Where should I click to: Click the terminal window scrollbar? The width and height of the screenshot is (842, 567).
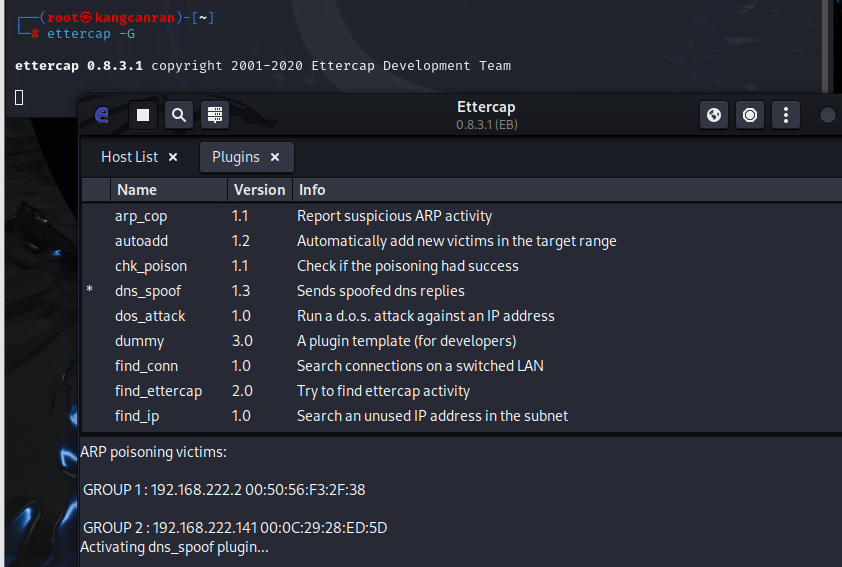[825, 46]
